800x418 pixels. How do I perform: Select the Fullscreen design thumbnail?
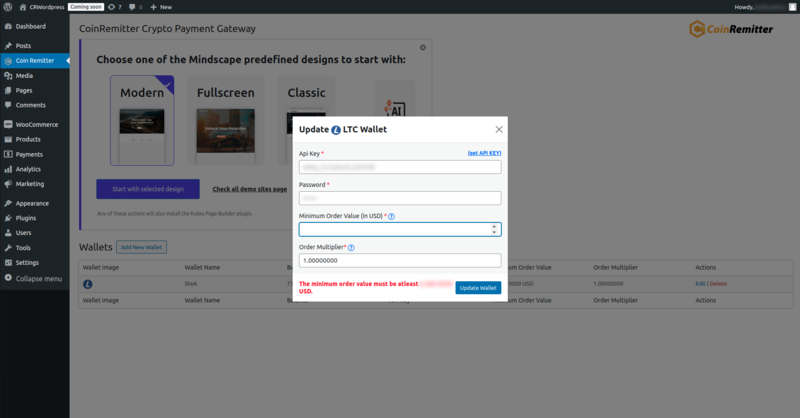(x=226, y=120)
